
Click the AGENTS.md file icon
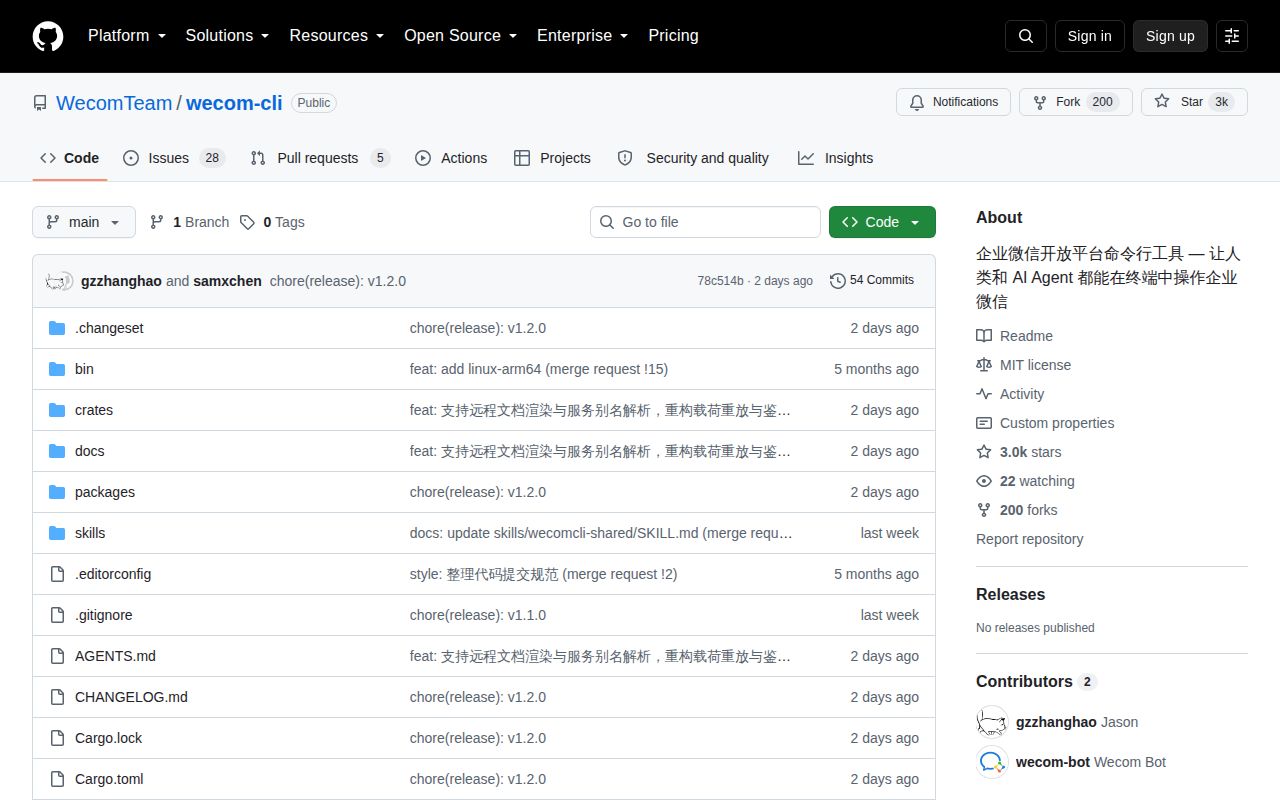(57, 656)
